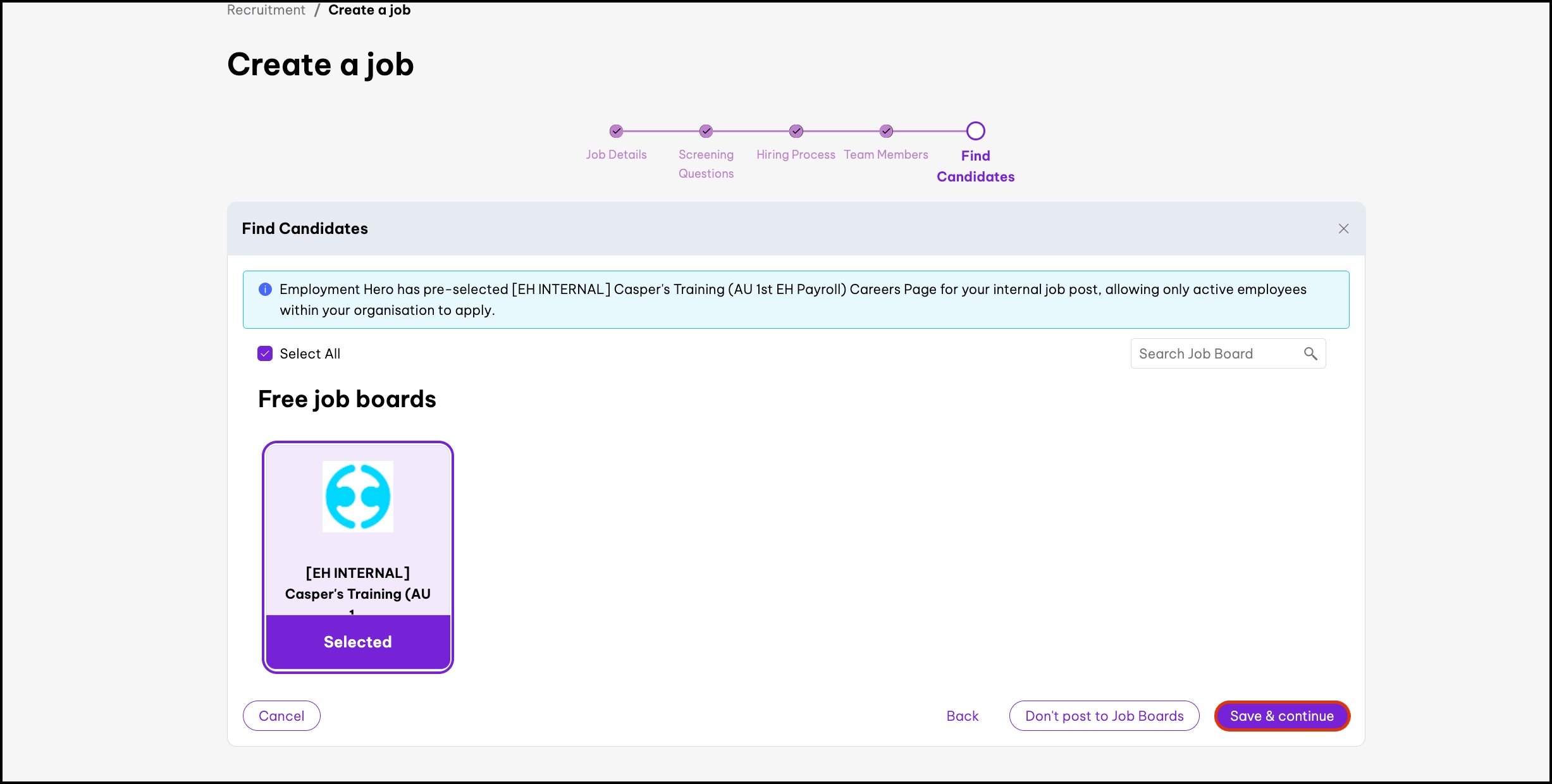Toggle the Selected button on job board card
This screenshot has height=784, width=1552.
[358, 642]
